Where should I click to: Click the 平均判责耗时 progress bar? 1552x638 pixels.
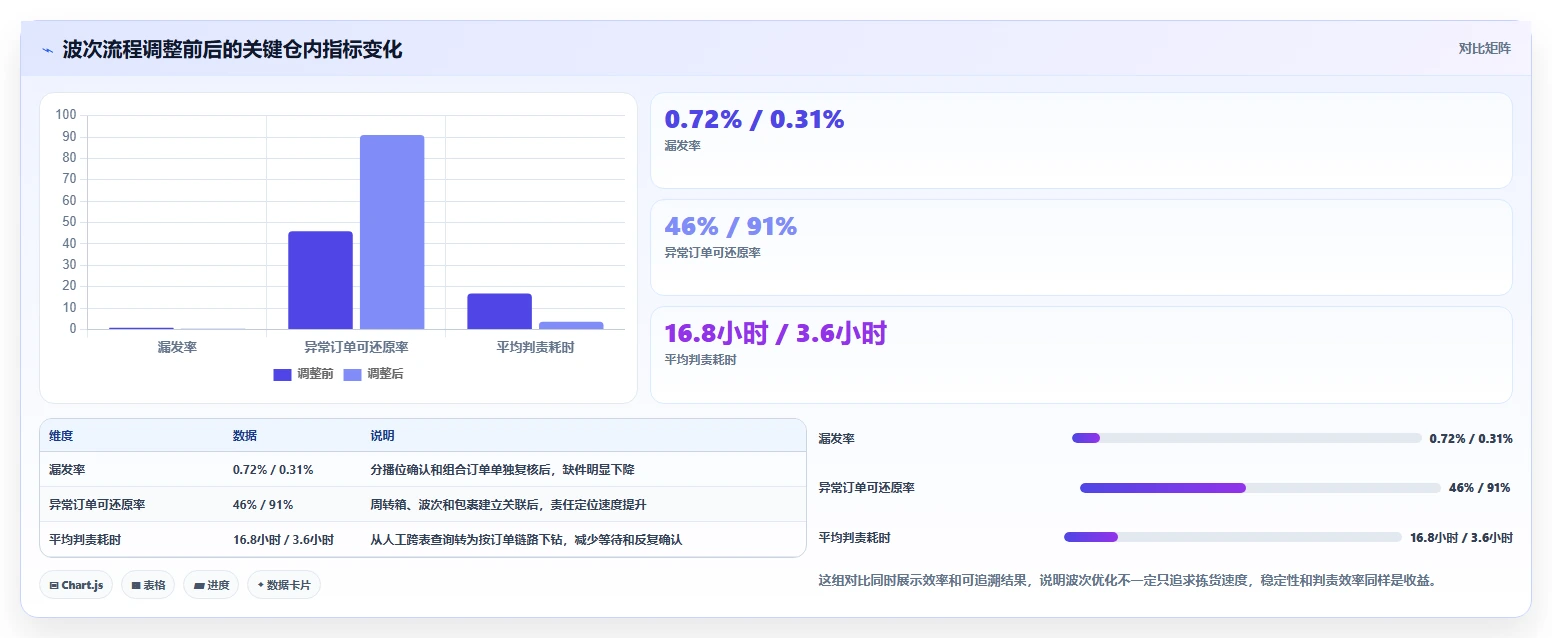point(1233,537)
